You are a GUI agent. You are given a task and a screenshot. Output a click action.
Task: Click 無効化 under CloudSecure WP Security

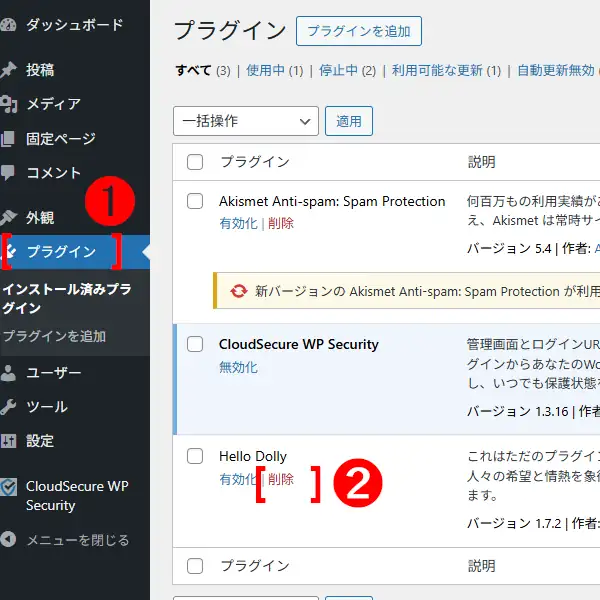pos(238,367)
